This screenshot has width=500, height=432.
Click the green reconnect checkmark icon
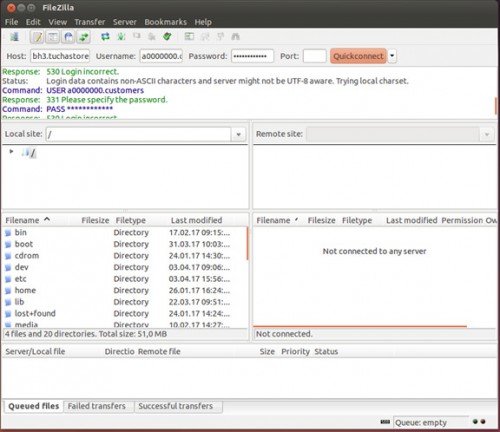point(167,37)
